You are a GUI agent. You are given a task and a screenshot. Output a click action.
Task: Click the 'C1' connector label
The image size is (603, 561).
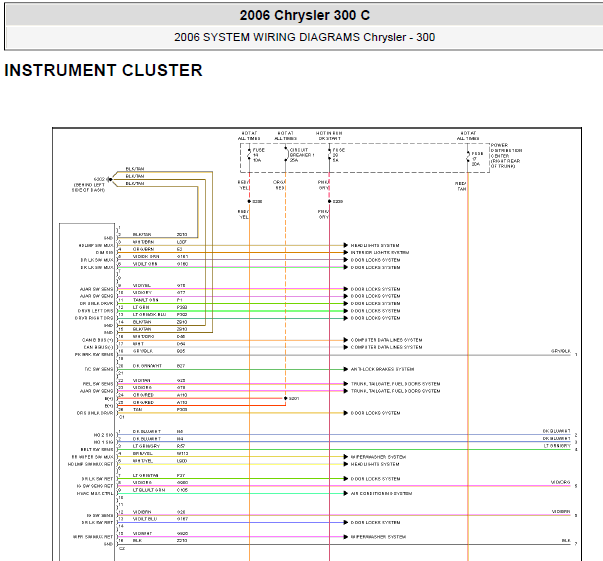[x=122, y=417]
